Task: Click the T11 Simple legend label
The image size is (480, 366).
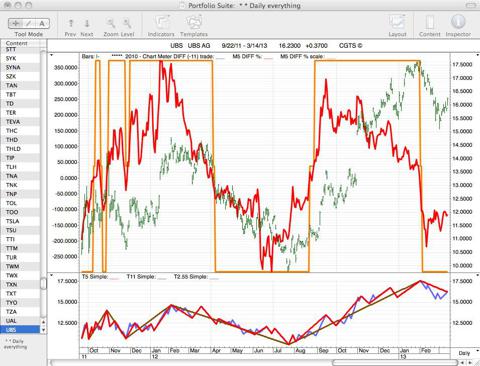Action: 142,277
